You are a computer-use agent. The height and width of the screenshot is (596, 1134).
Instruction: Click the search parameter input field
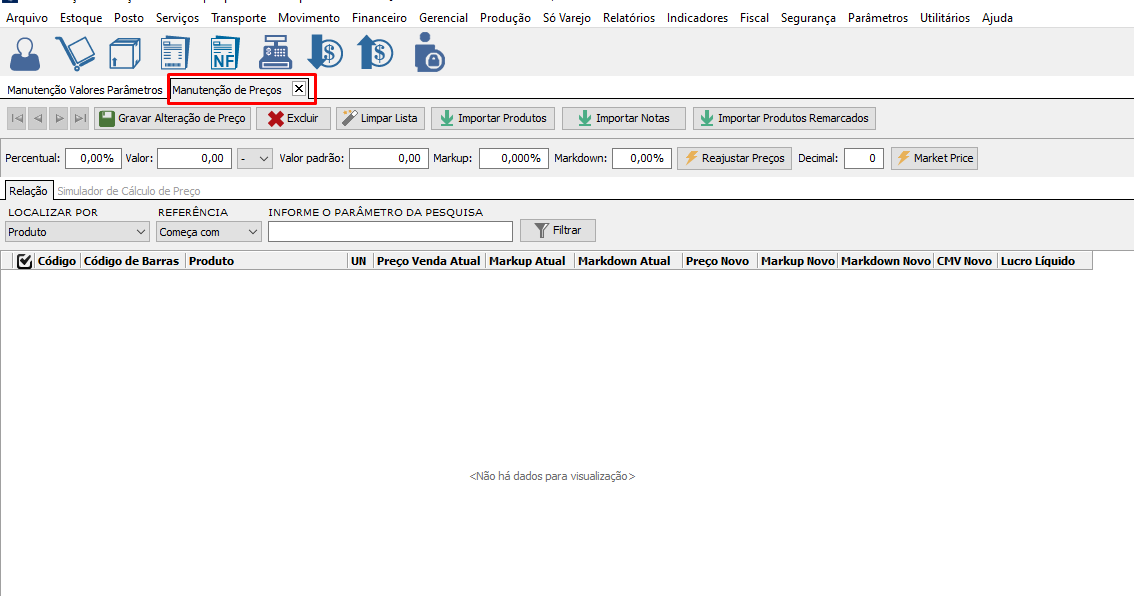(x=390, y=231)
